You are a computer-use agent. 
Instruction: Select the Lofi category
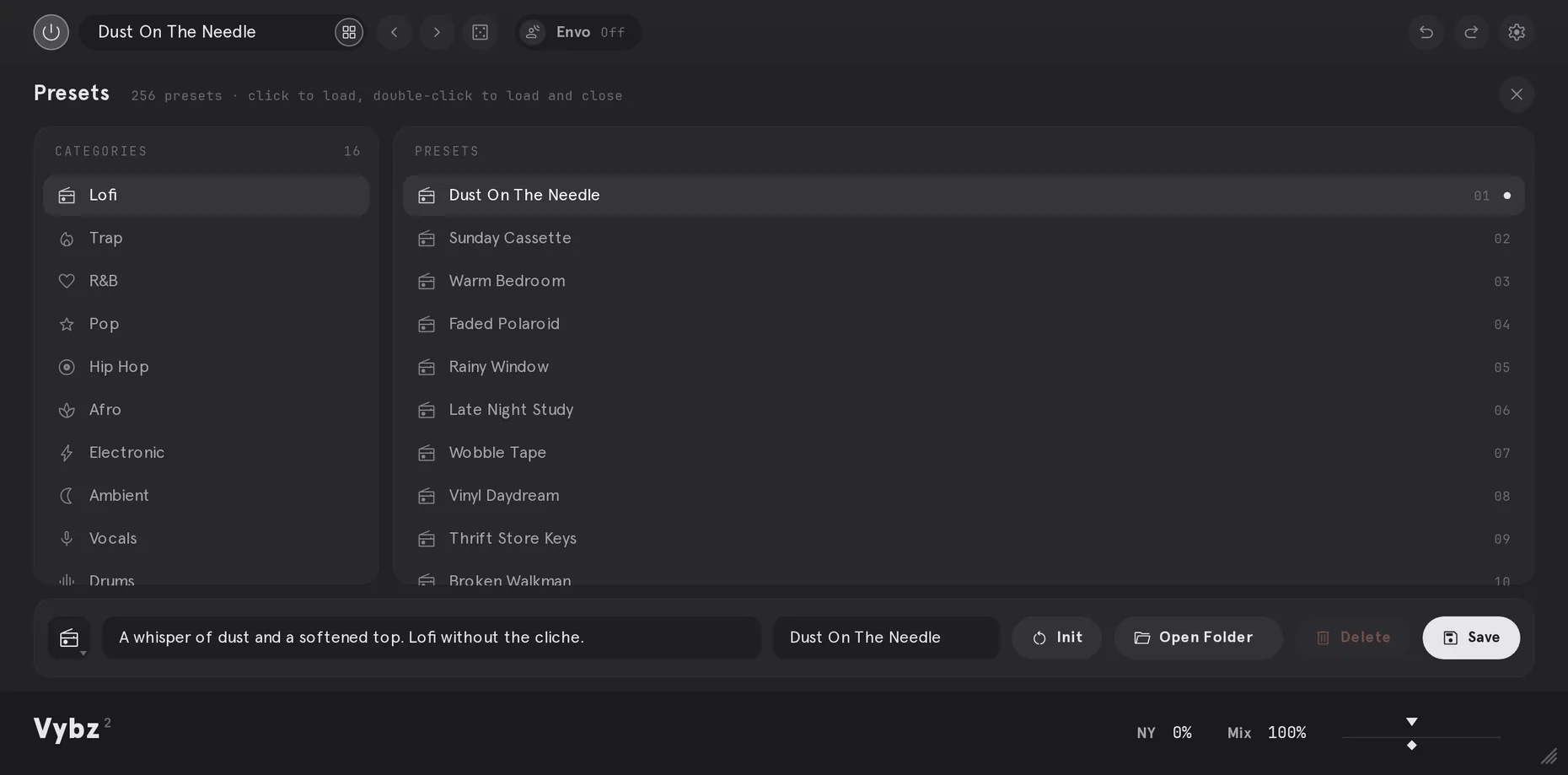pos(207,196)
